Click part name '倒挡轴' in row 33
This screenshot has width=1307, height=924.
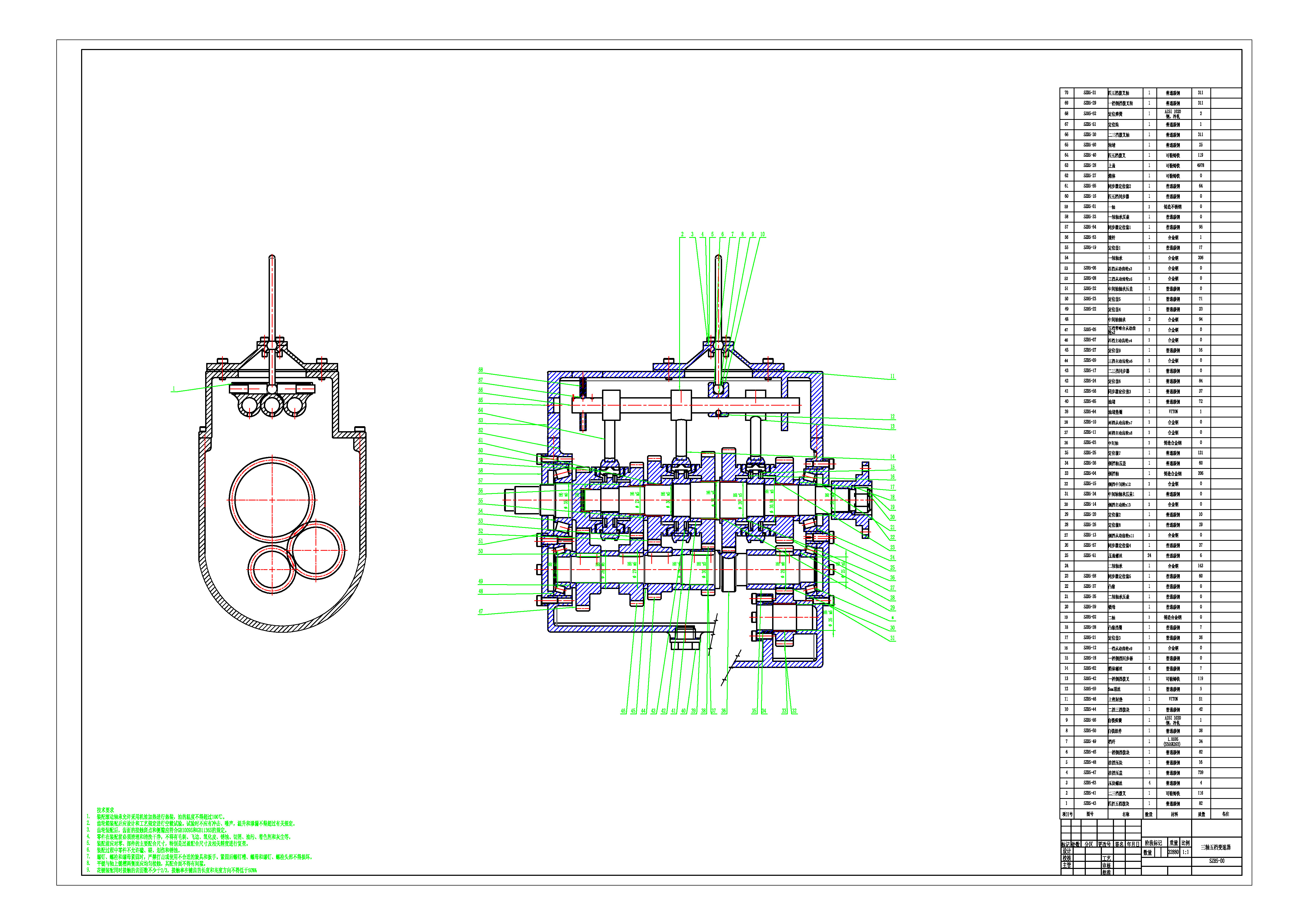[1113, 473]
